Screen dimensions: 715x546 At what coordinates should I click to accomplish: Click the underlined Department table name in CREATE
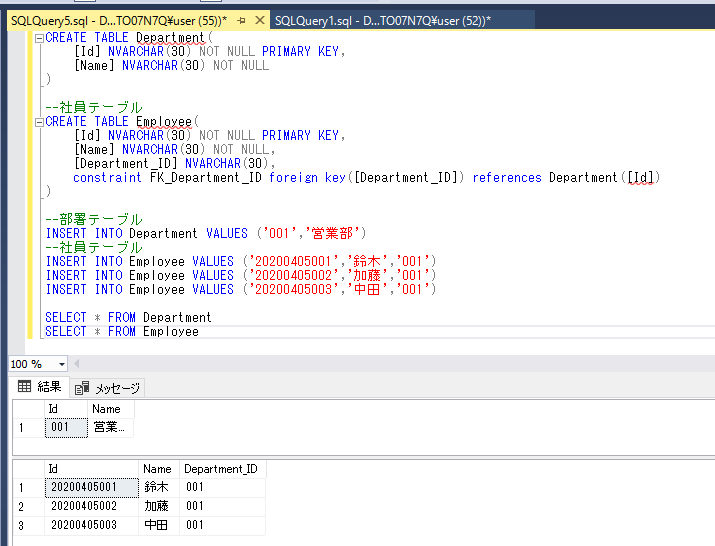(171, 38)
